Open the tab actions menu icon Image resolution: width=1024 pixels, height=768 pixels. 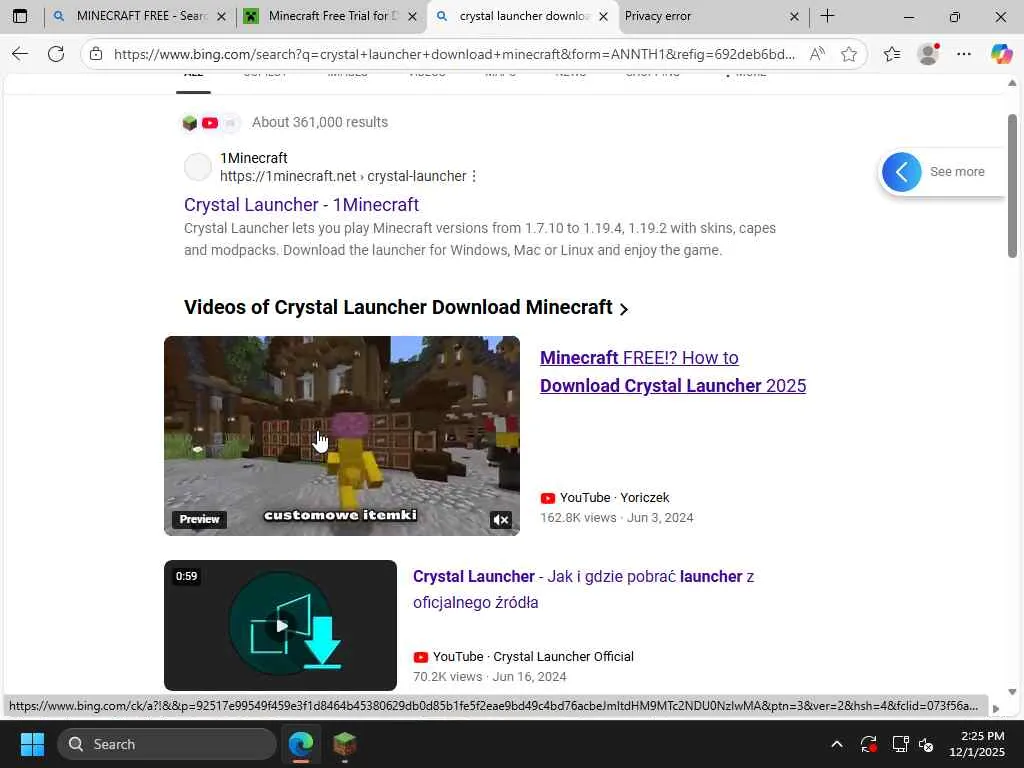coord(20,16)
